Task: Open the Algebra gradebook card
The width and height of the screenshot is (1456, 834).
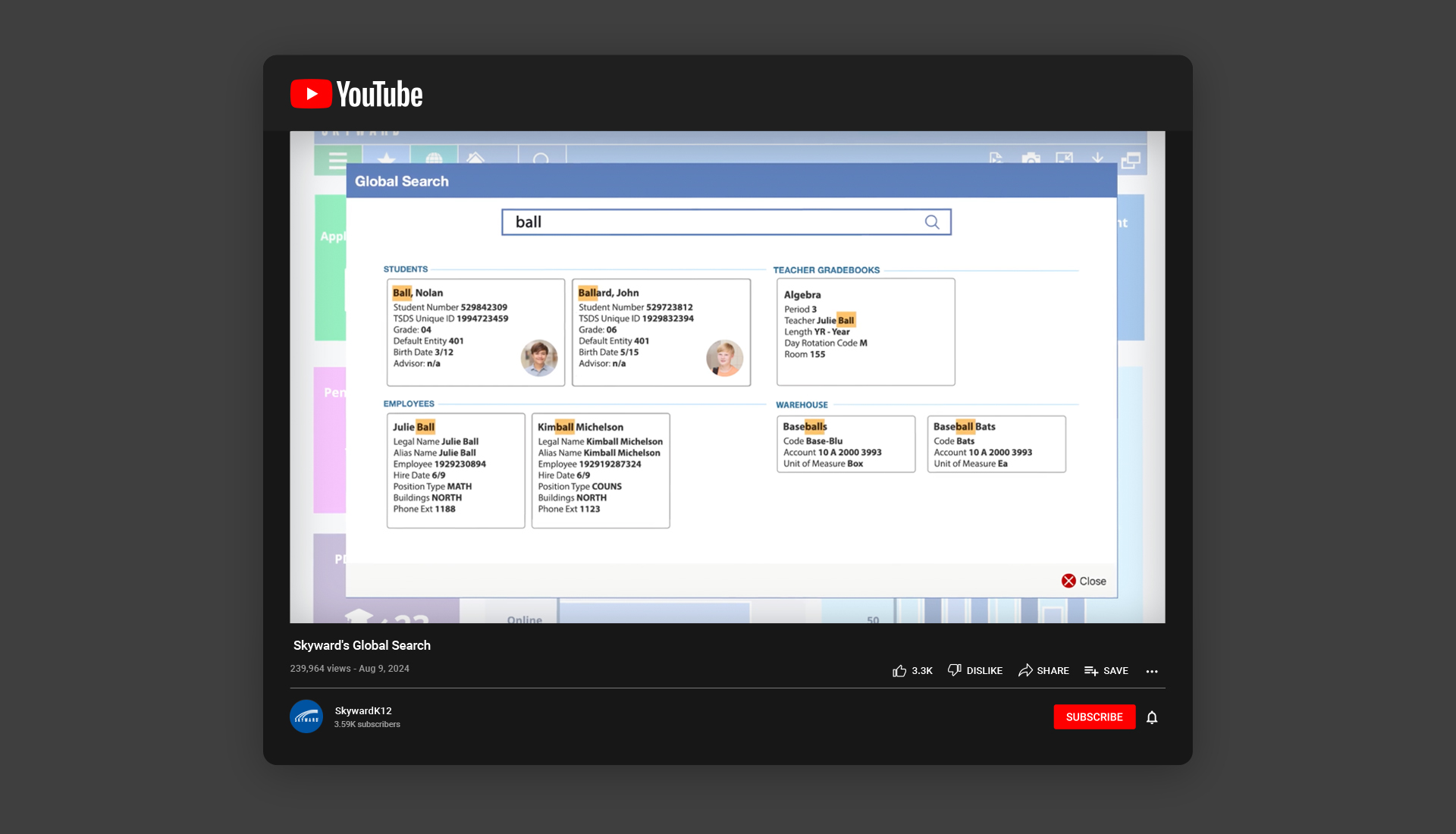Action: pos(865,332)
